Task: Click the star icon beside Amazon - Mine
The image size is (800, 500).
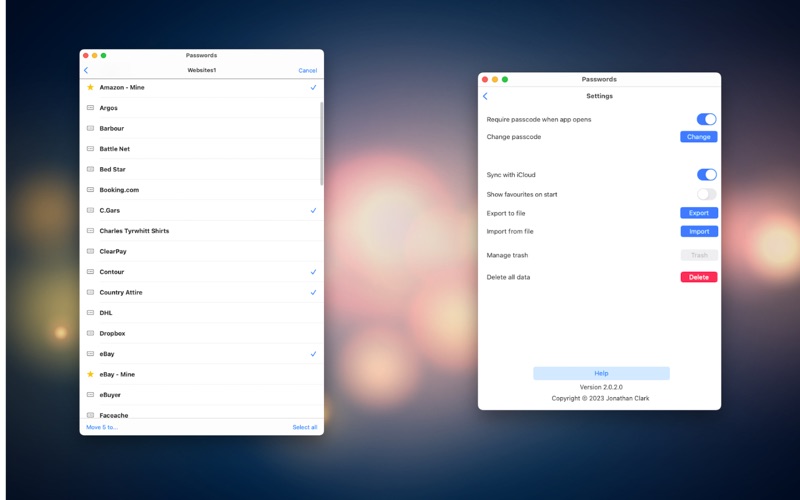Action: (x=90, y=87)
